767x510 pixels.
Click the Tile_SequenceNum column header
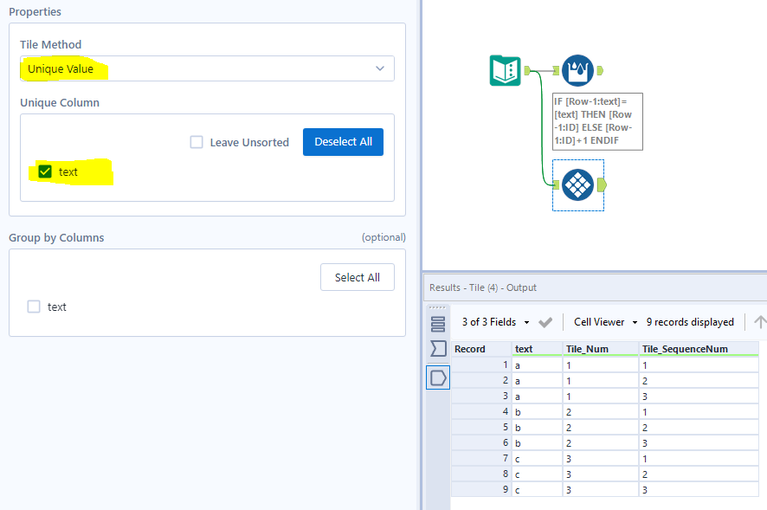point(699,349)
